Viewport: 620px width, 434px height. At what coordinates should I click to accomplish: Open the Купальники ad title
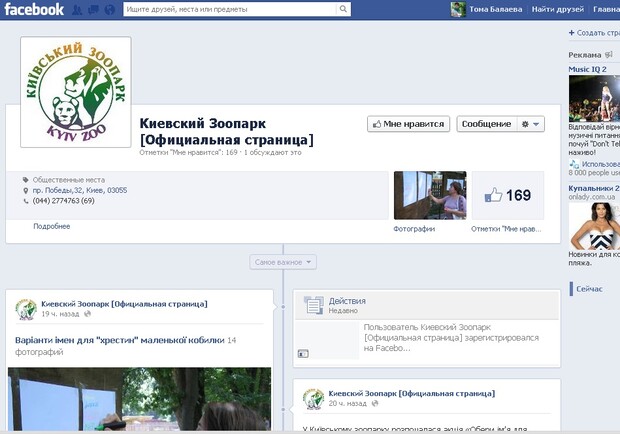tap(594, 188)
